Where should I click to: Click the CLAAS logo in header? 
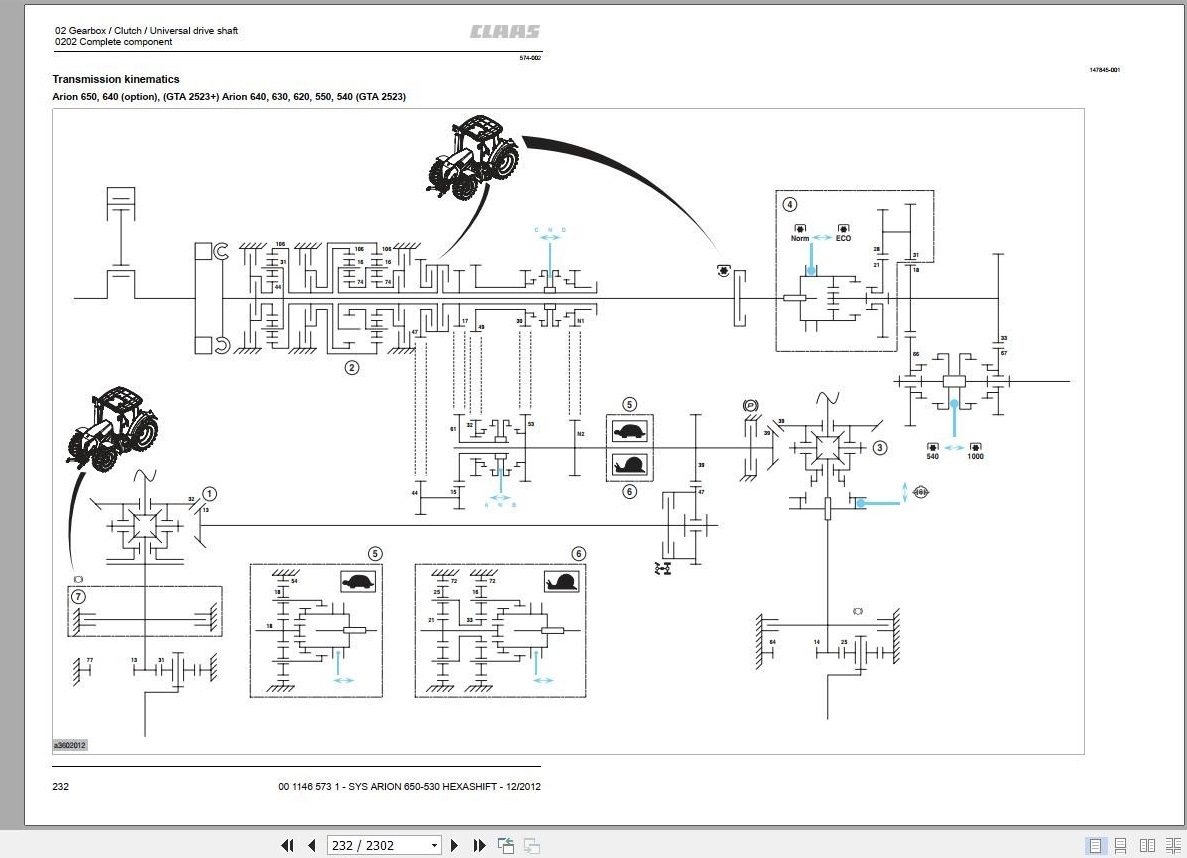[x=505, y=31]
